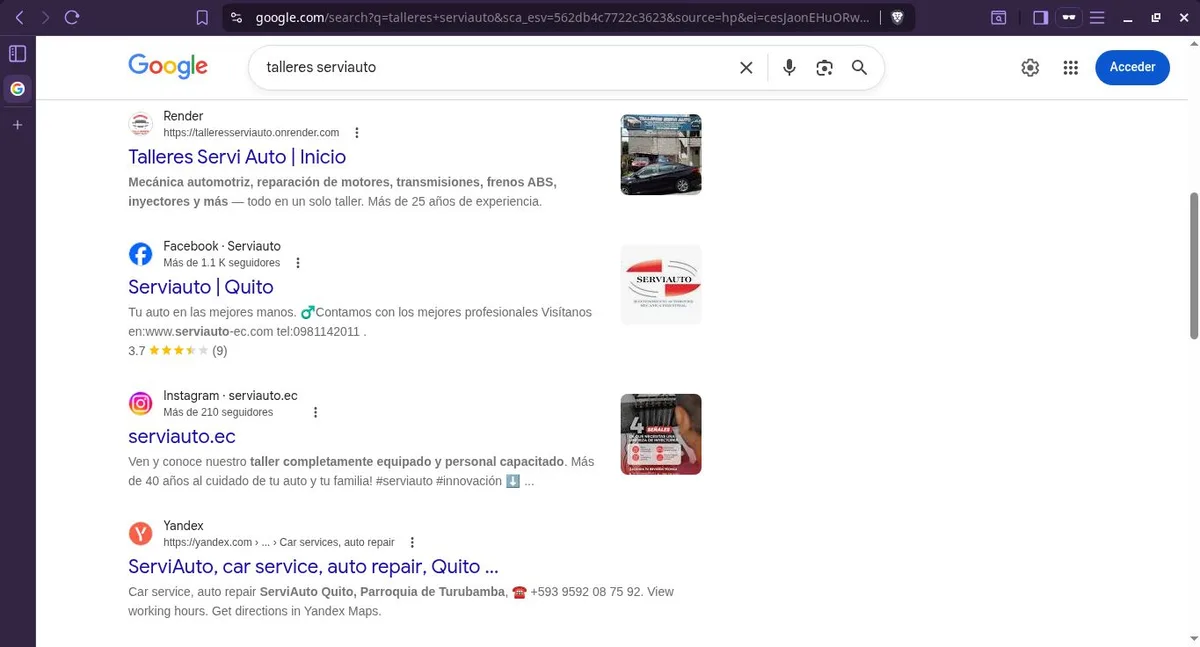Open Talleres Servi Auto garage thumbnail
The width and height of the screenshot is (1200, 647).
661,154
